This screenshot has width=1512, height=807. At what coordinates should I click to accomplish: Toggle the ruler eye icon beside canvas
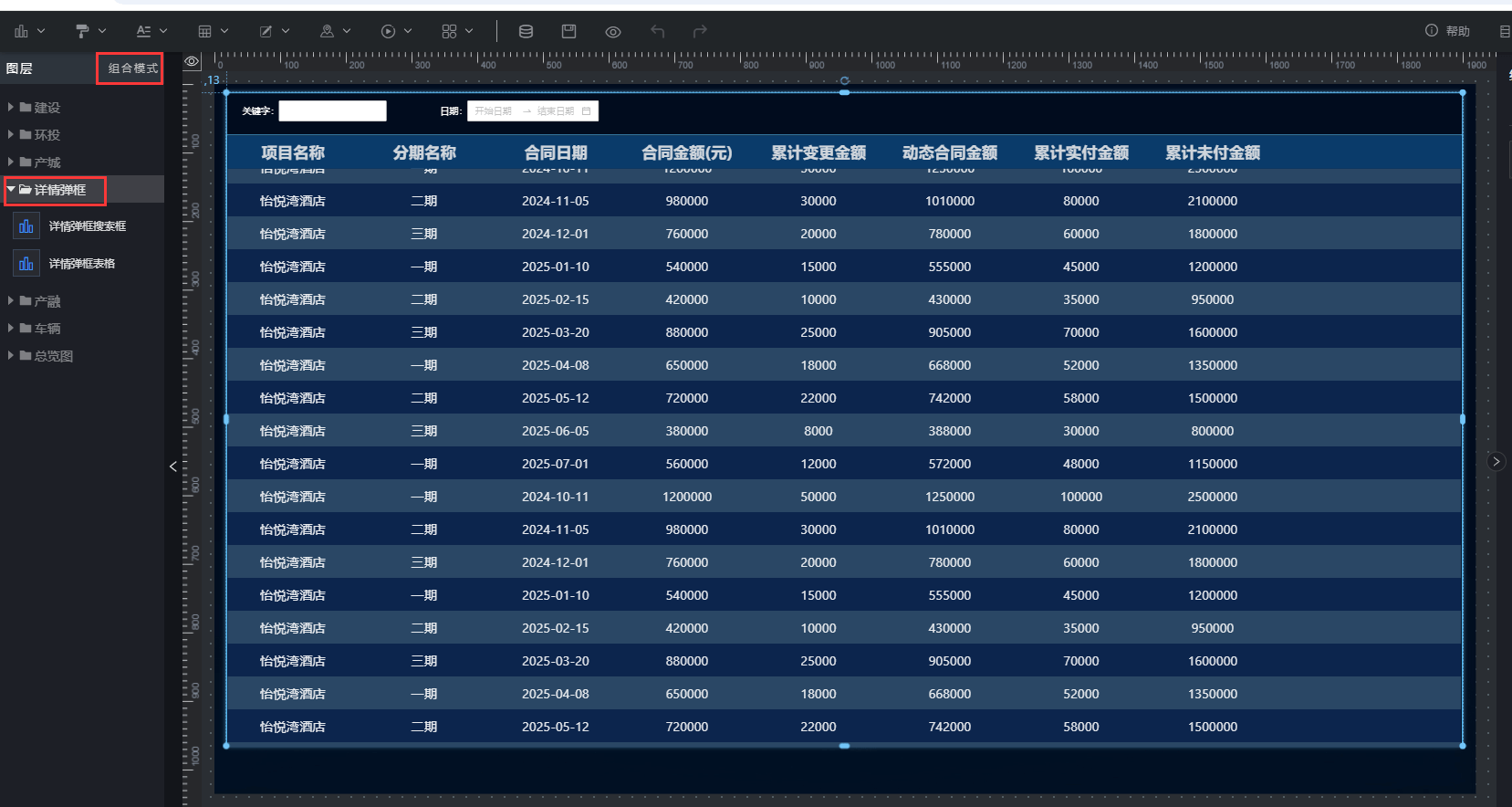(192, 62)
